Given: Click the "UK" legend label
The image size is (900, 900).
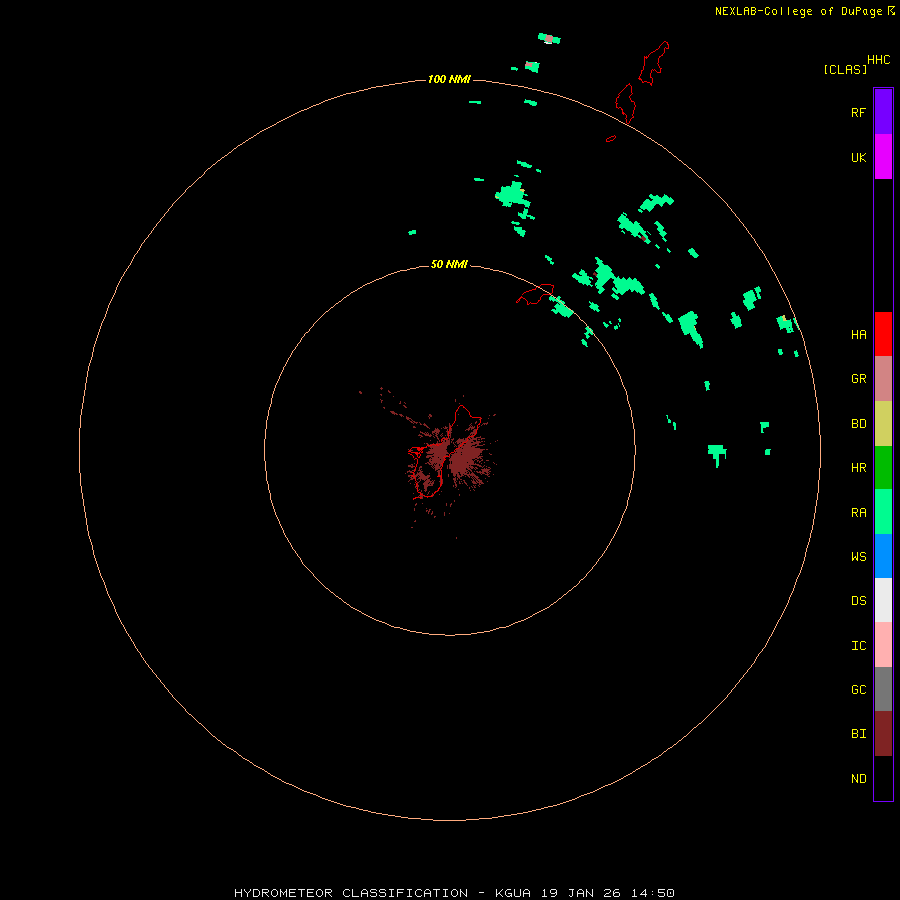Looking at the screenshot, I should [x=858, y=157].
